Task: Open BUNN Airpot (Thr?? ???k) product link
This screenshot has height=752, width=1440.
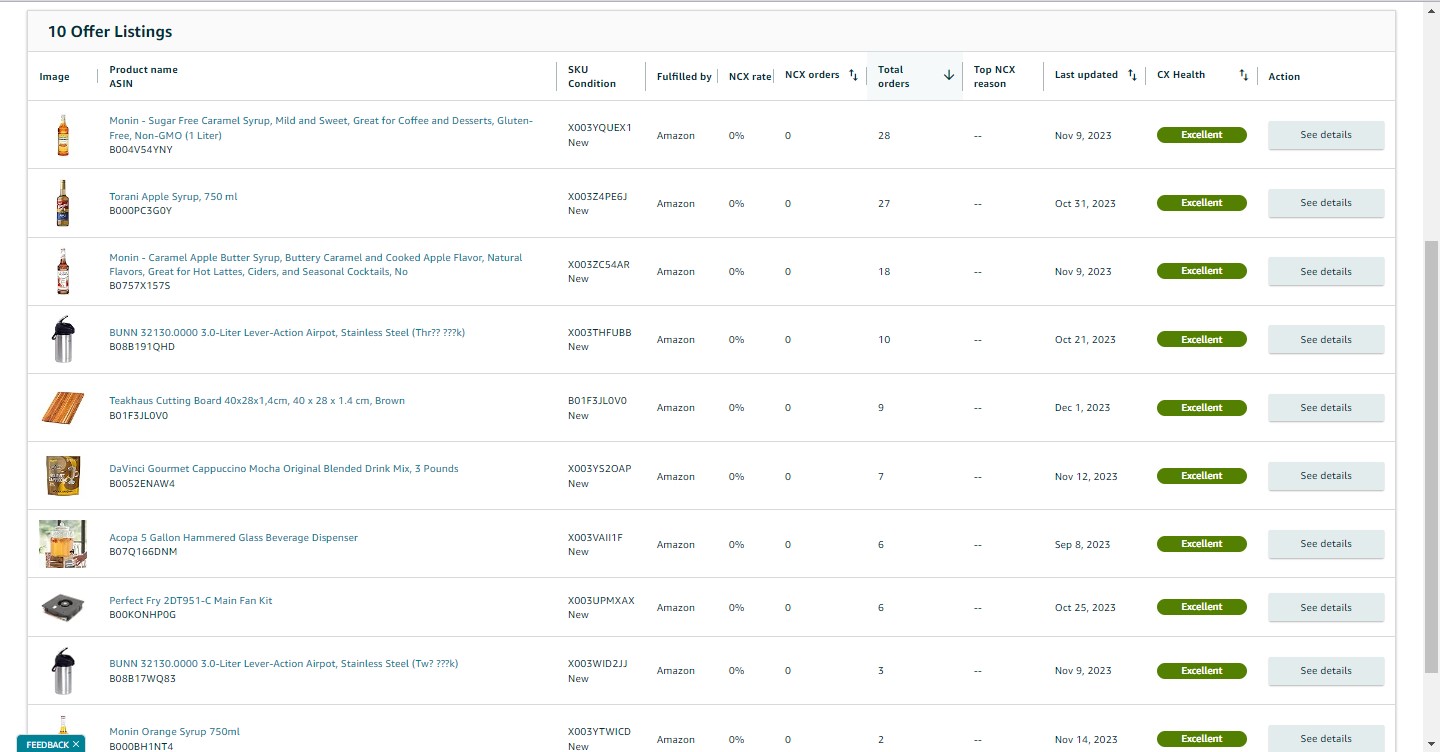Action: [287, 333]
